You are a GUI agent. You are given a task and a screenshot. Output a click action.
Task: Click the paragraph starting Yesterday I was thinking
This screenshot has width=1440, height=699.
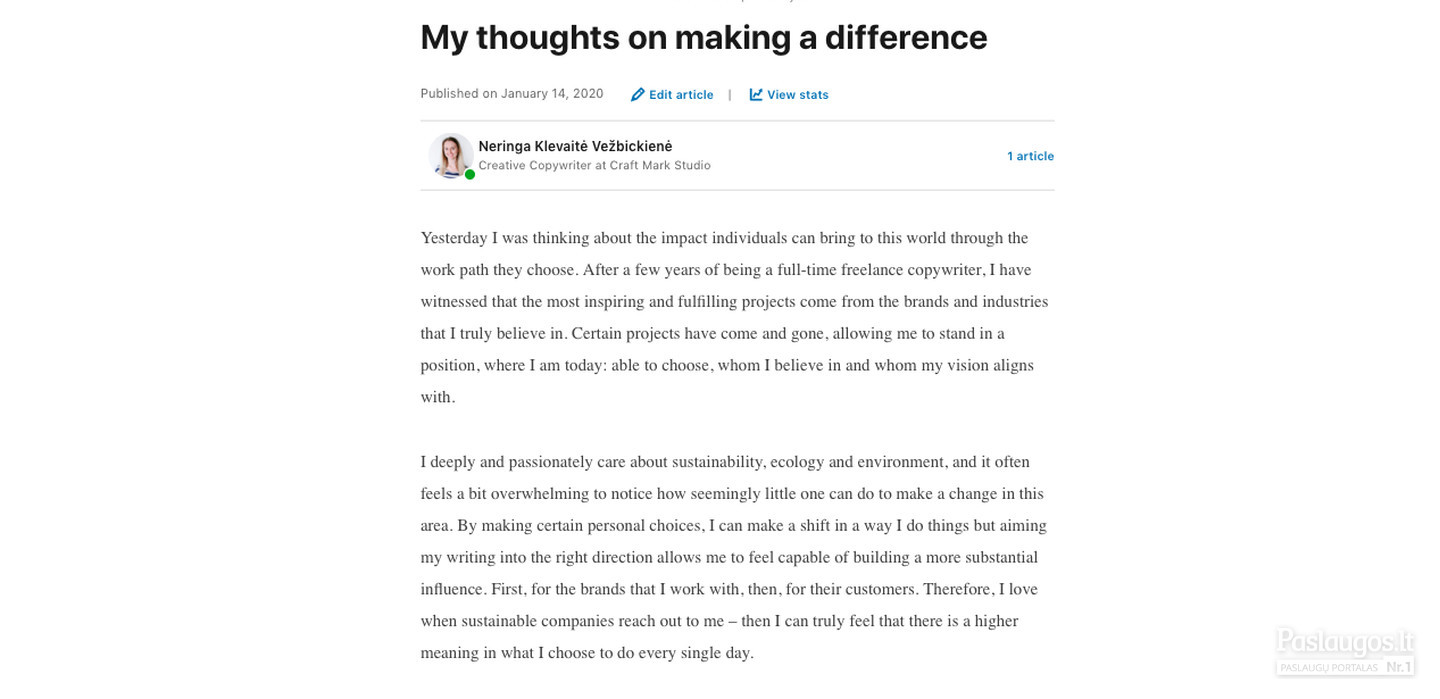(735, 317)
